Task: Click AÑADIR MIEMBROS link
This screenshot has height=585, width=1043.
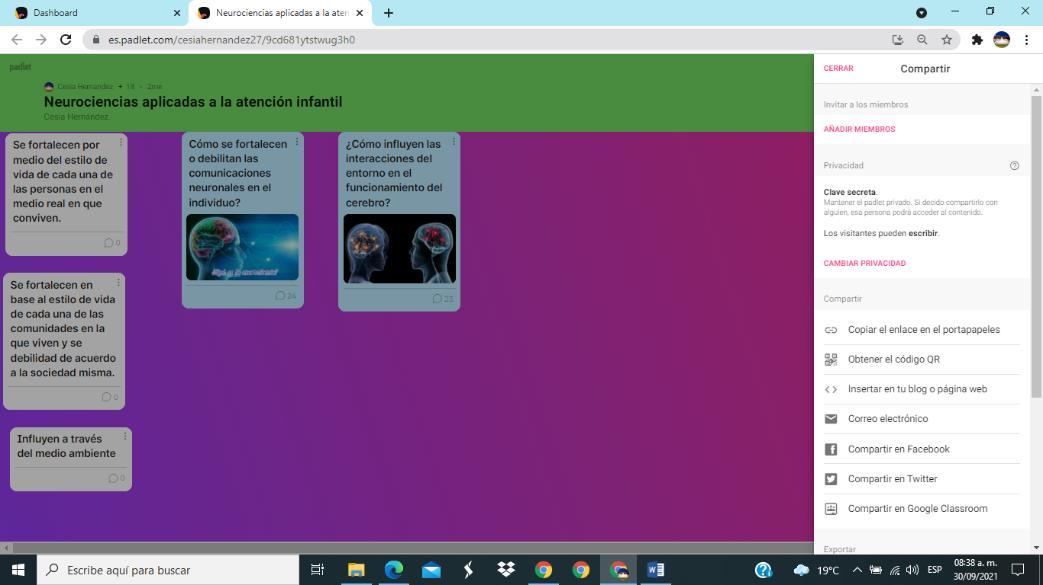Action: (x=859, y=129)
